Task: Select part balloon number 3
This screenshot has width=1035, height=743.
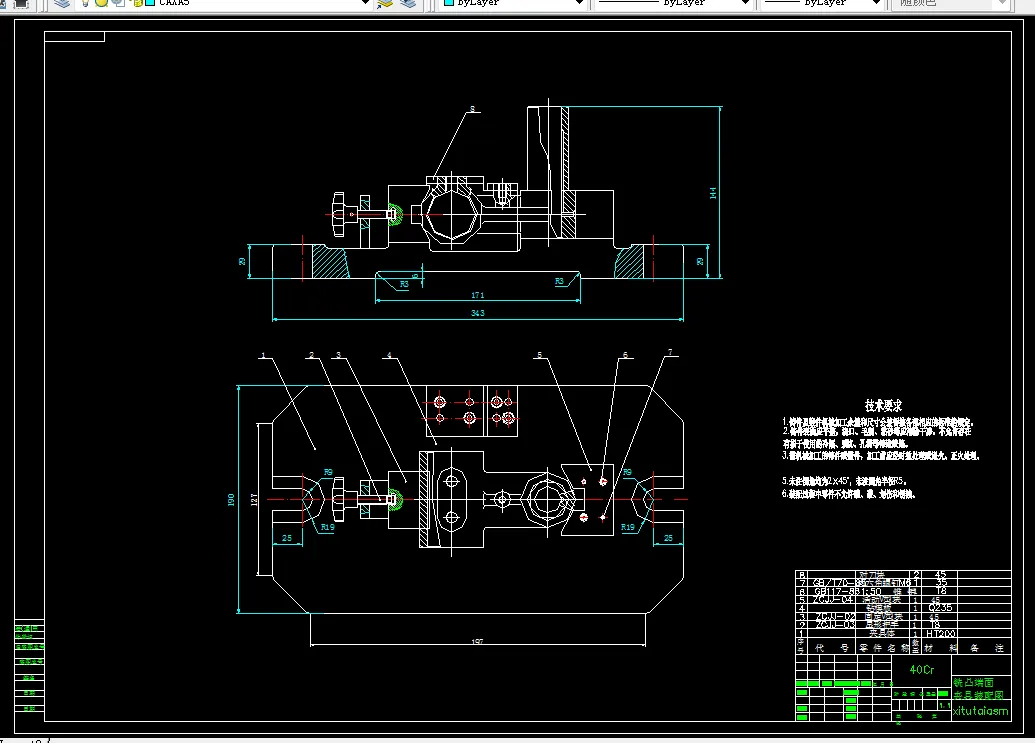Action: point(339,355)
